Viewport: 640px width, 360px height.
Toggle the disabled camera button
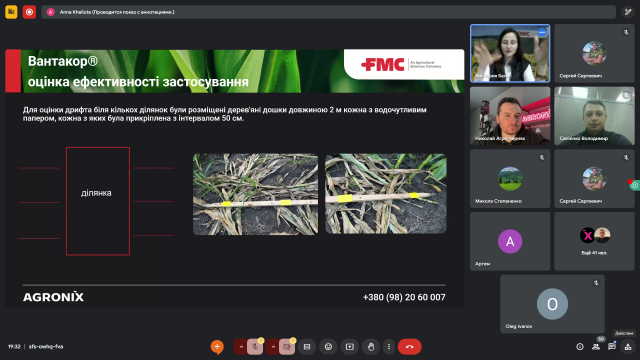click(287, 347)
